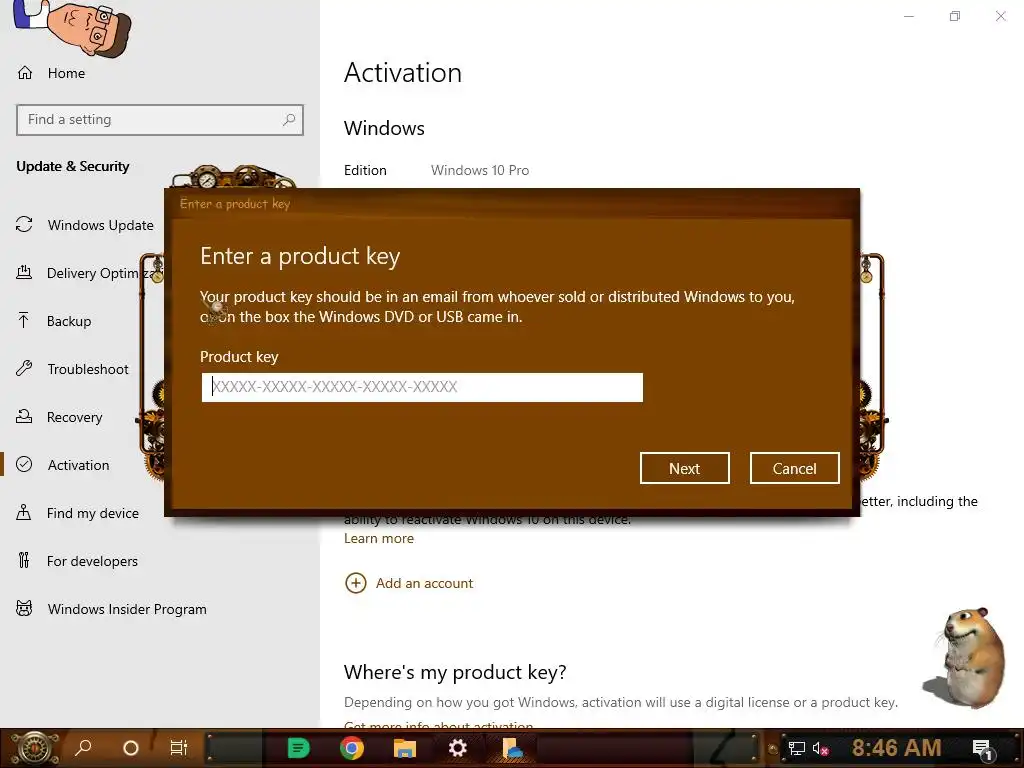Click the network icon in system tray
This screenshot has height=768, width=1024.
[x=797, y=748]
